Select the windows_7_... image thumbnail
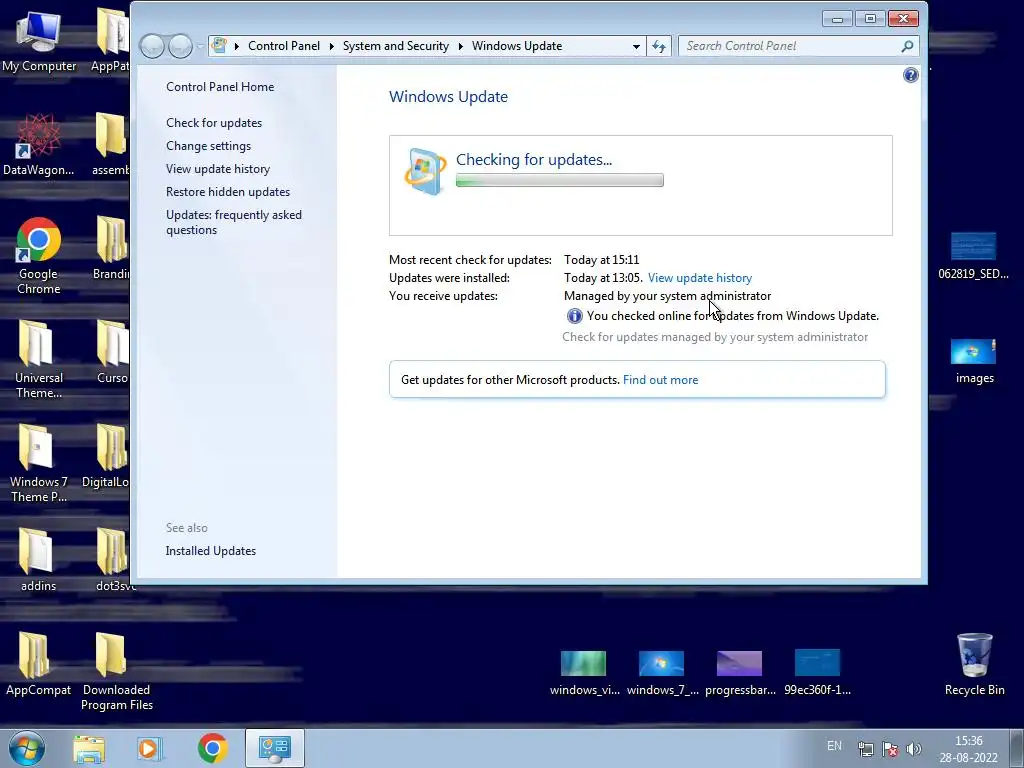The height and width of the screenshot is (768, 1024). (x=662, y=673)
